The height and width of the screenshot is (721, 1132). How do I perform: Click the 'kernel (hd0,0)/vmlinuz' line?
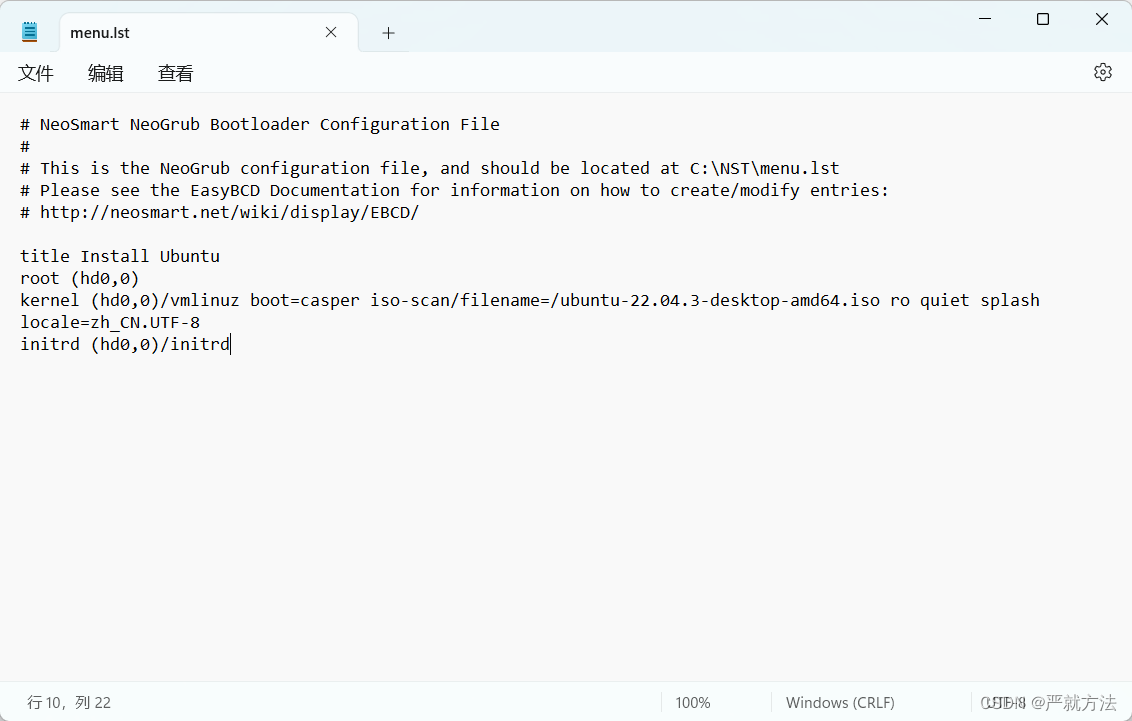(530, 300)
